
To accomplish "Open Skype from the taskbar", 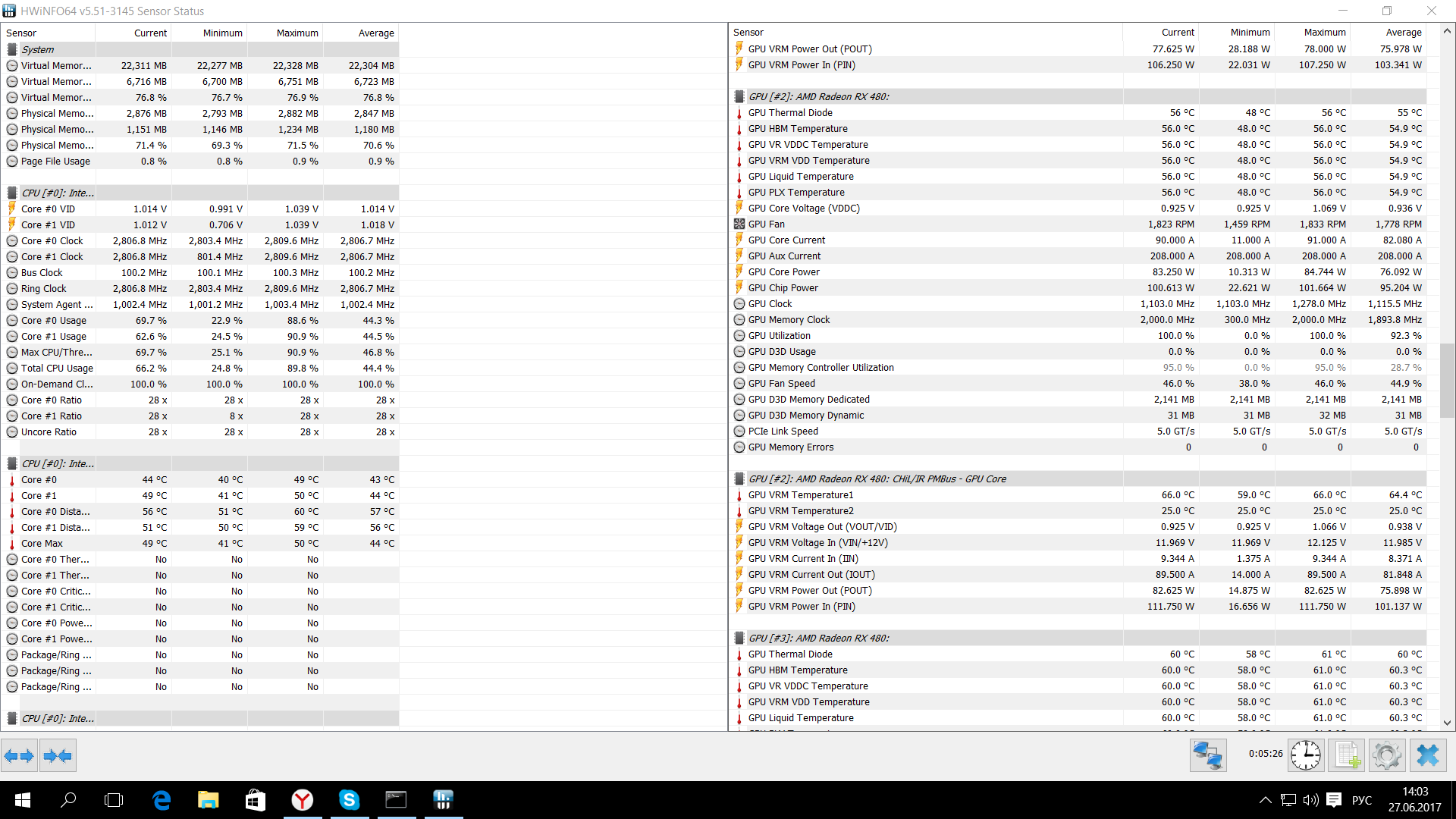I will 349,800.
